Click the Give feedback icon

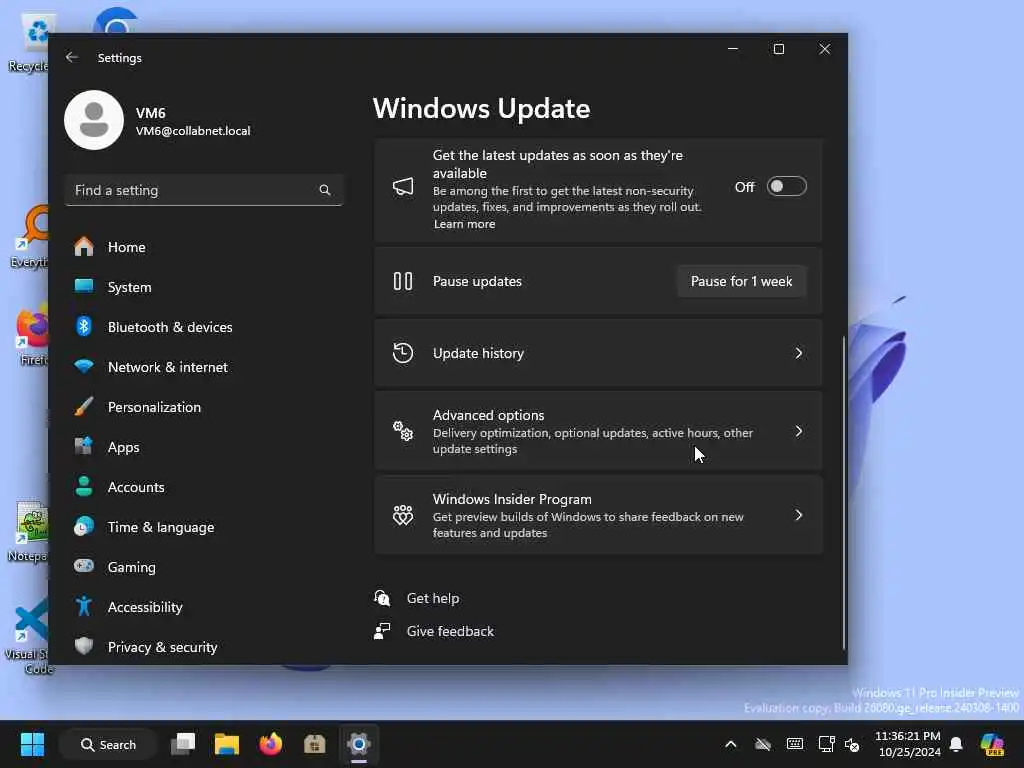click(382, 631)
